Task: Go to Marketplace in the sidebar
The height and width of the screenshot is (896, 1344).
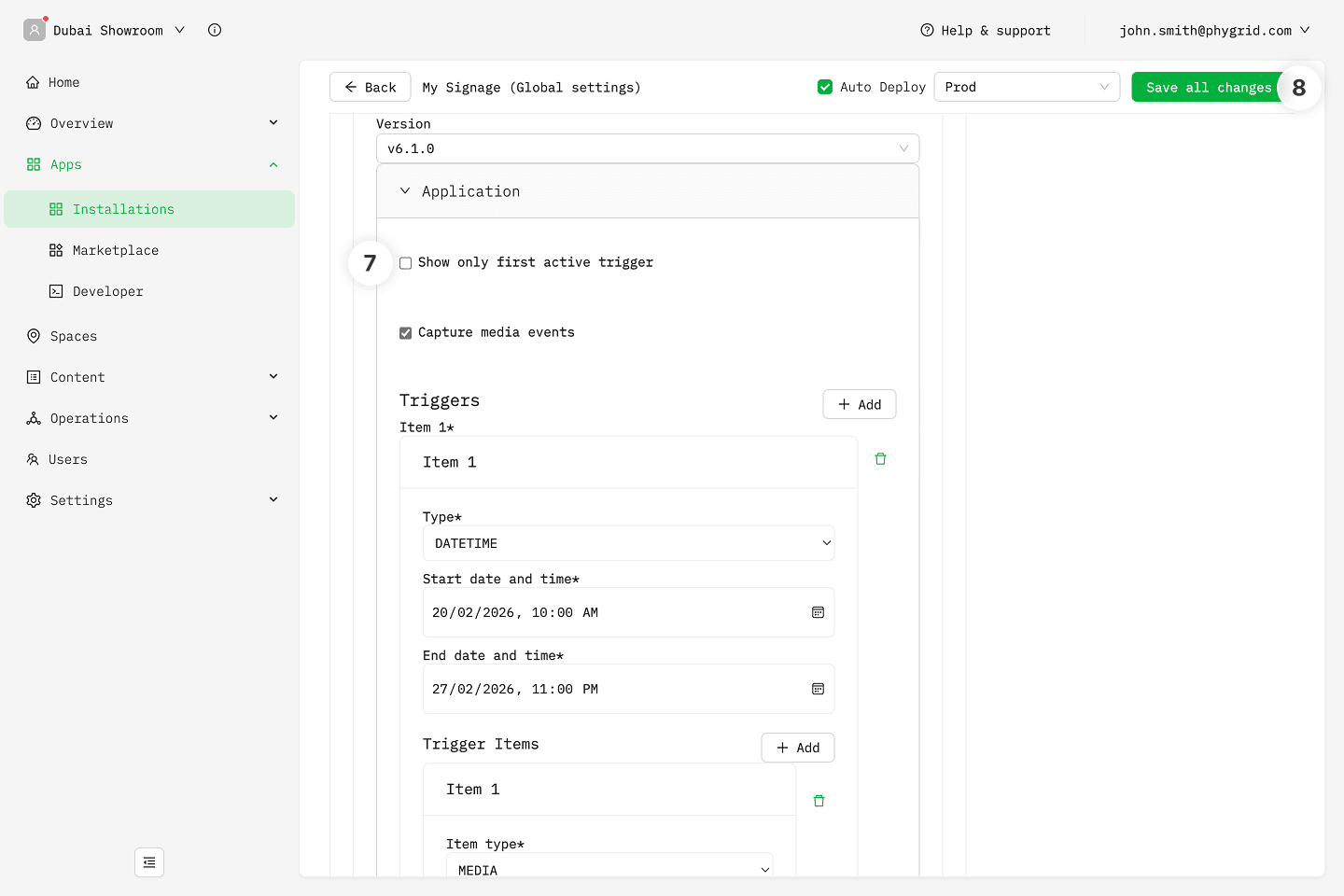Action: pyautogui.click(x=116, y=250)
